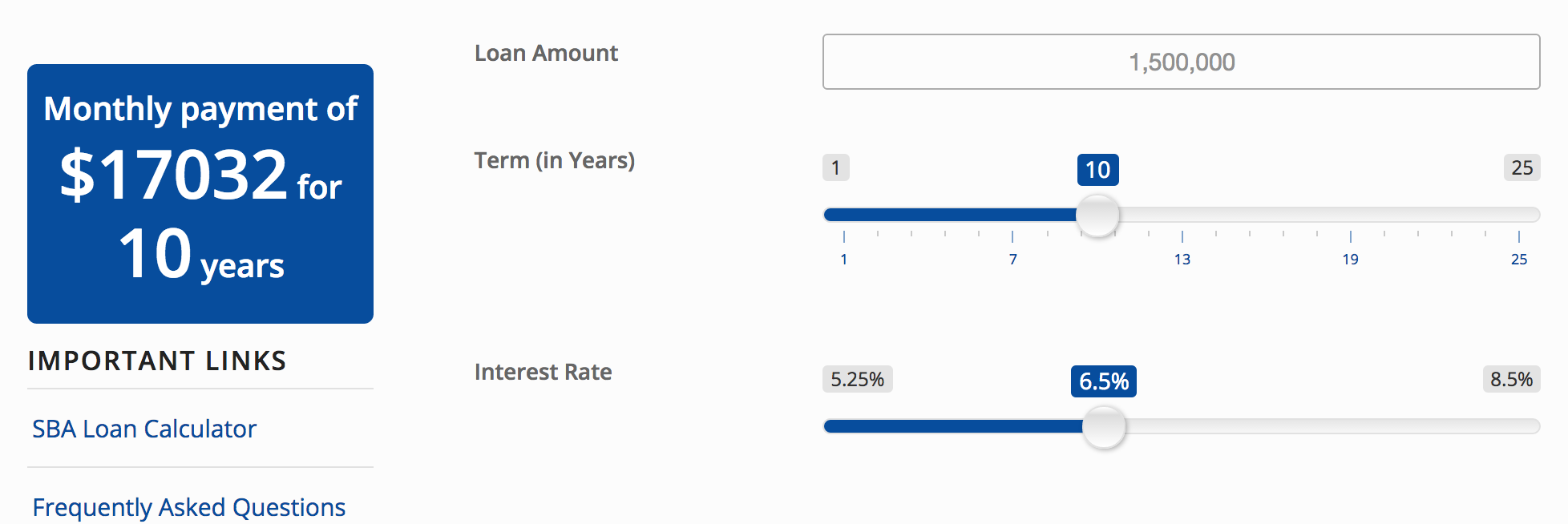
Task: Click the blue monthly payment summary box
Action: 200,194
